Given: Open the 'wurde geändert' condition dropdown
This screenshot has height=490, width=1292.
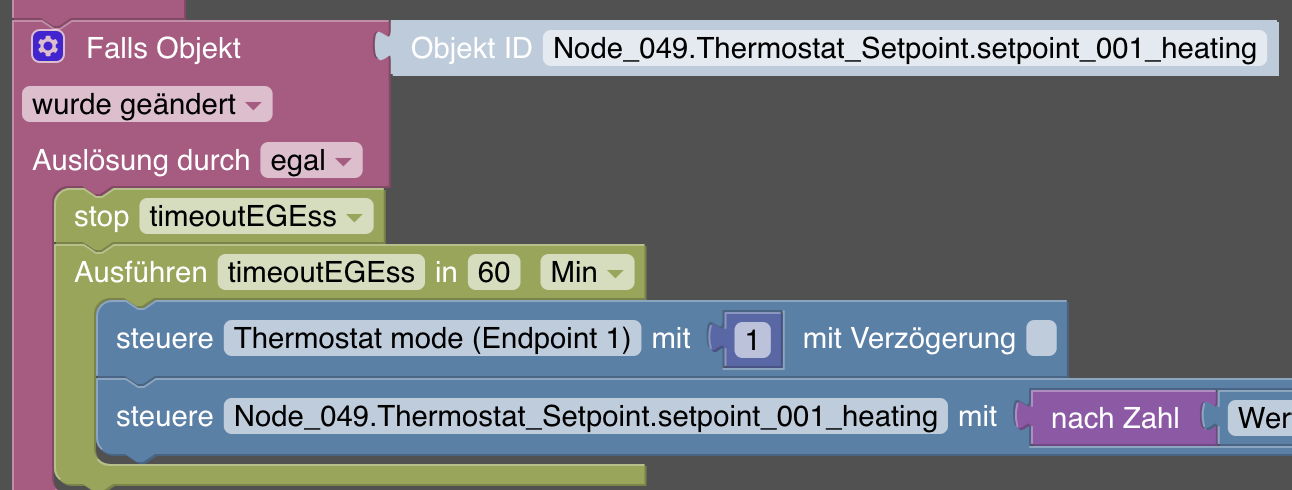Looking at the screenshot, I should [x=146, y=105].
